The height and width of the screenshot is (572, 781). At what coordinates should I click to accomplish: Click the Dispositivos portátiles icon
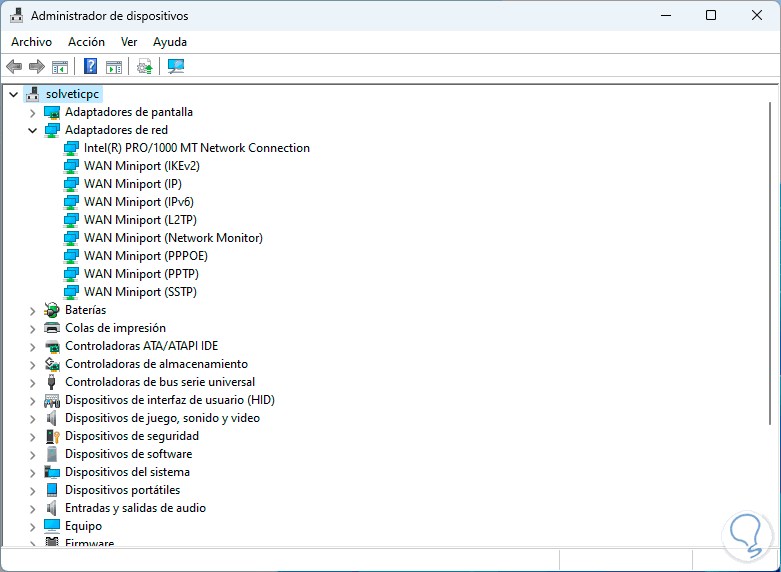coord(52,490)
